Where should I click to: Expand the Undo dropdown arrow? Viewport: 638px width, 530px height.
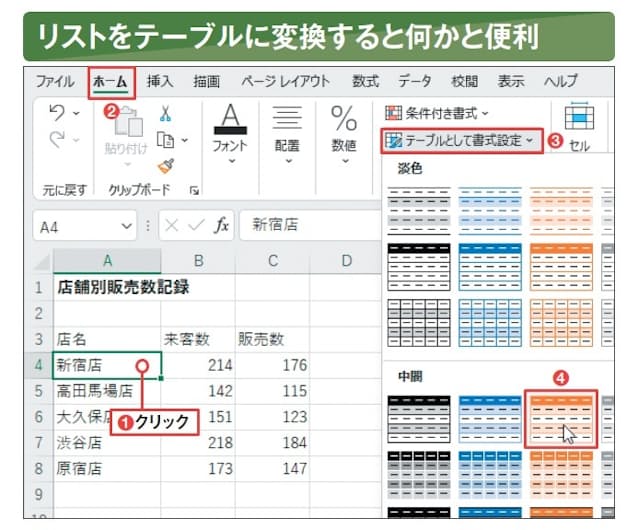[76, 113]
